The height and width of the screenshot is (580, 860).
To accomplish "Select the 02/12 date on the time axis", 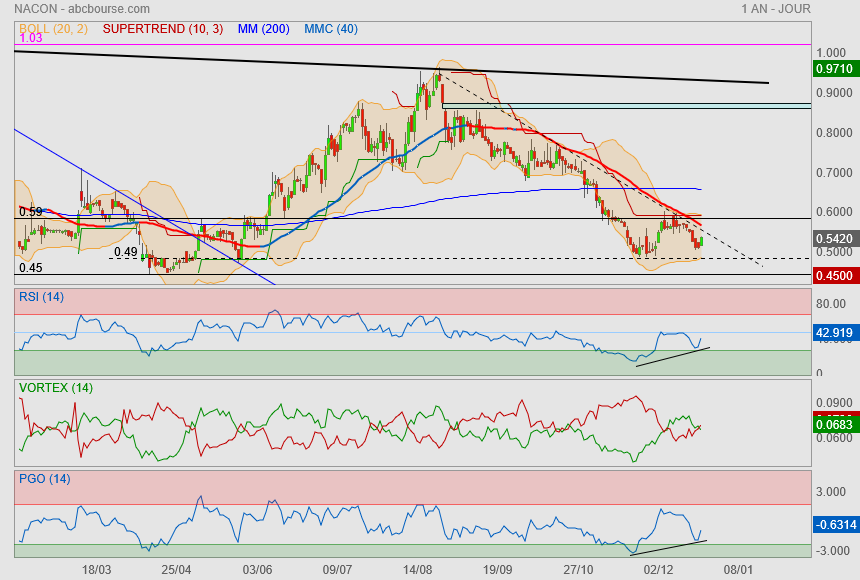I will pyautogui.click(x=658, y=569).
